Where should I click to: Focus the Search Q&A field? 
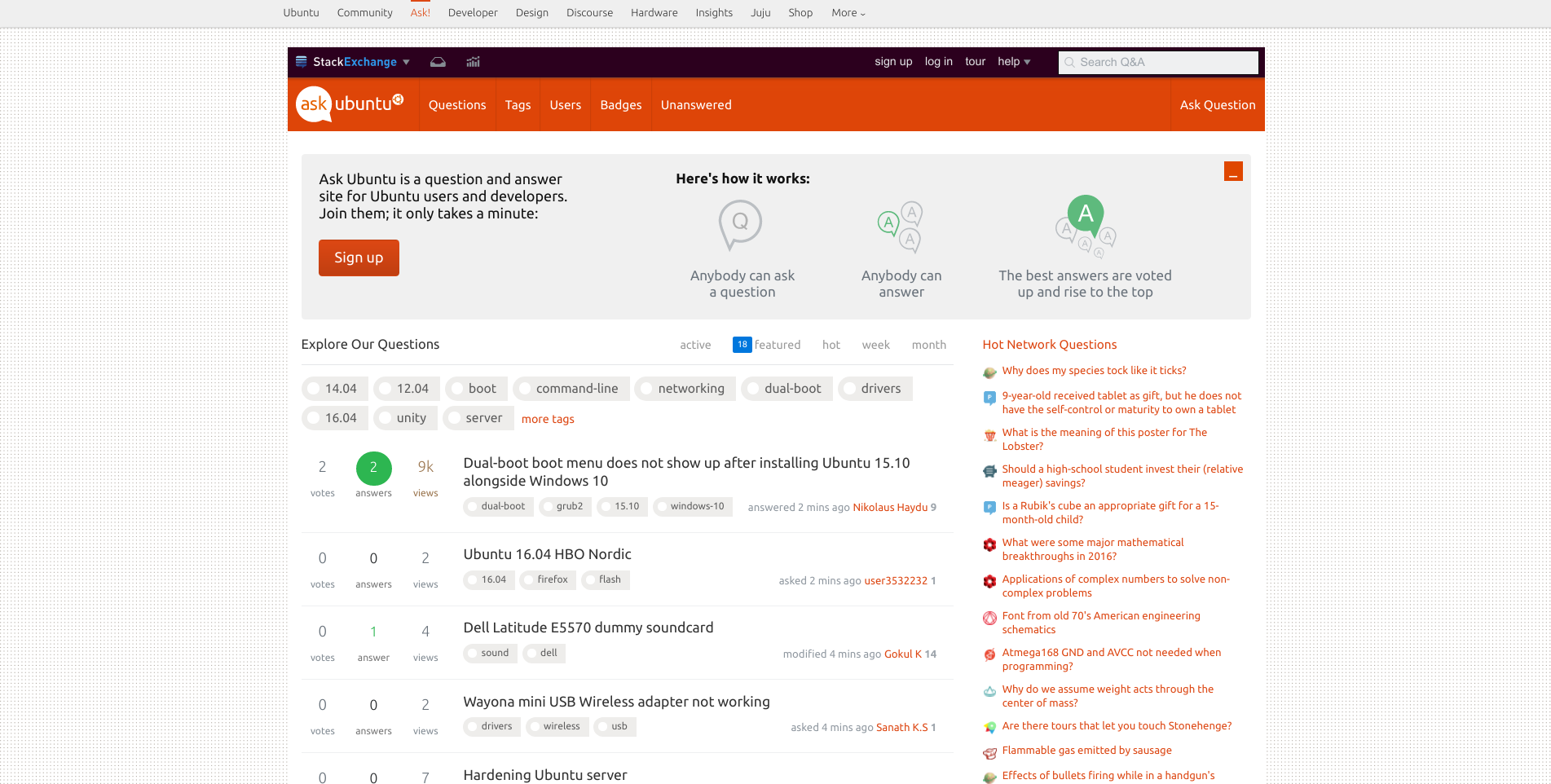coord(1158,62)
